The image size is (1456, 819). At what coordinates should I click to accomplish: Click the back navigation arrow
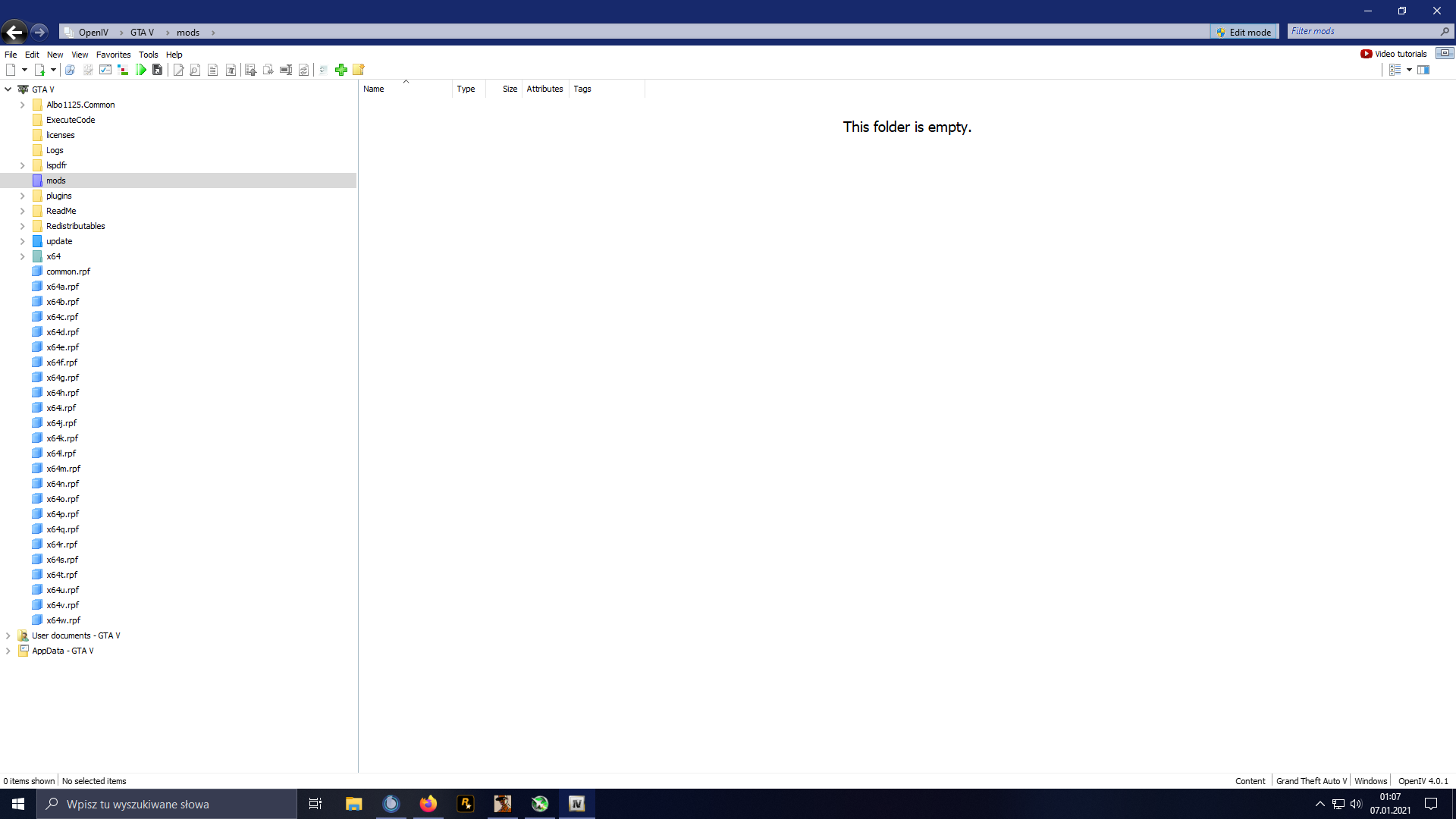click(x=14, y=32)
